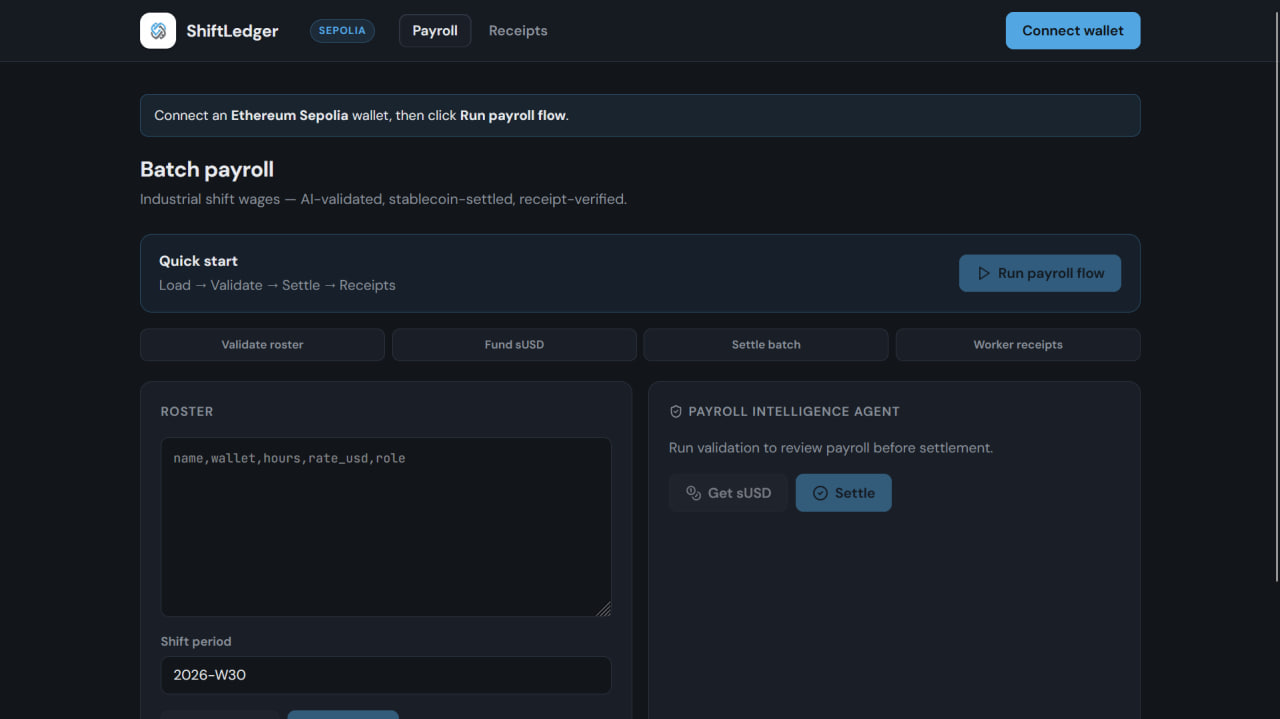The height and width of the screenshot is (719, 1280).
Task: Click the play icon on Run payroll flow
Action: 984,273
